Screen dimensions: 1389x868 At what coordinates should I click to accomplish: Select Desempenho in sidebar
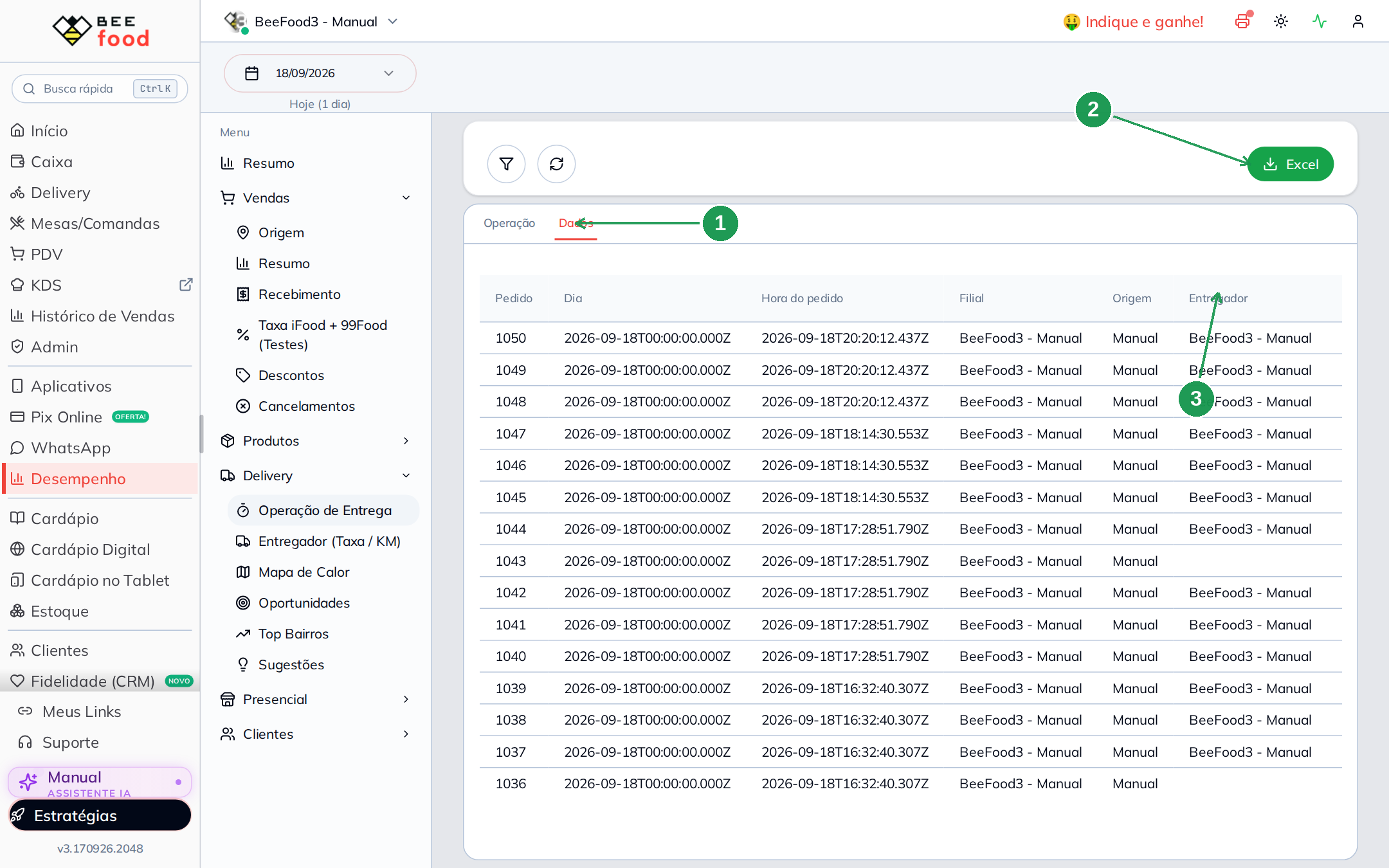click(100, 478)
